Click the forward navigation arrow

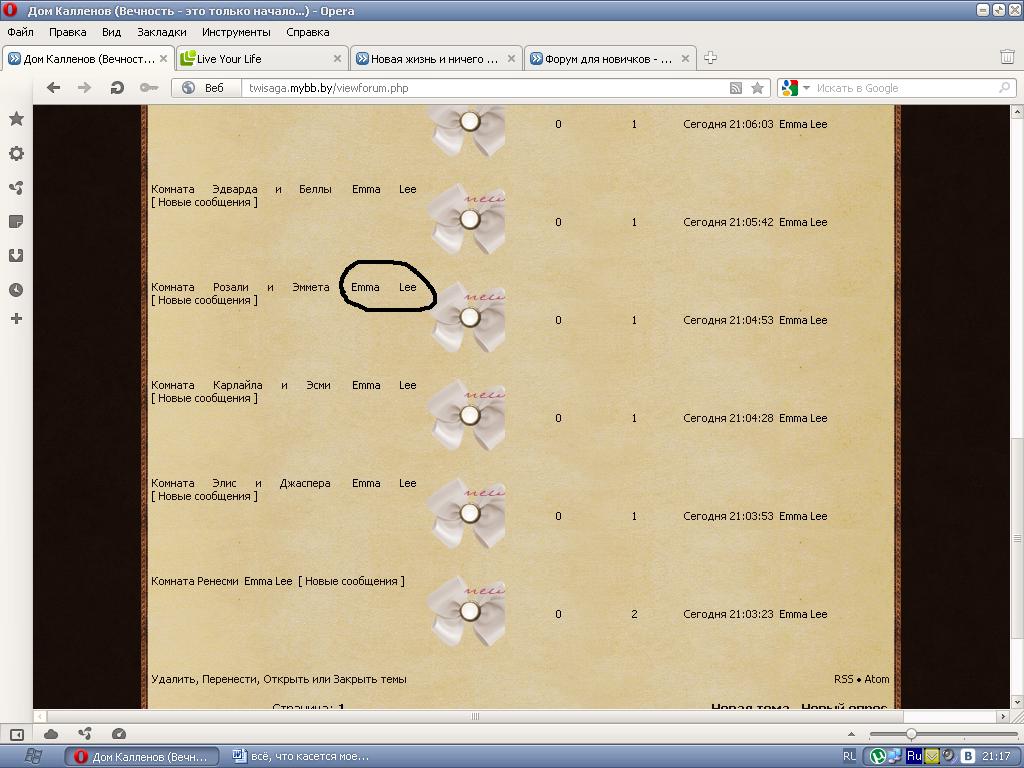pyautogui.click(x=85, y=88)
